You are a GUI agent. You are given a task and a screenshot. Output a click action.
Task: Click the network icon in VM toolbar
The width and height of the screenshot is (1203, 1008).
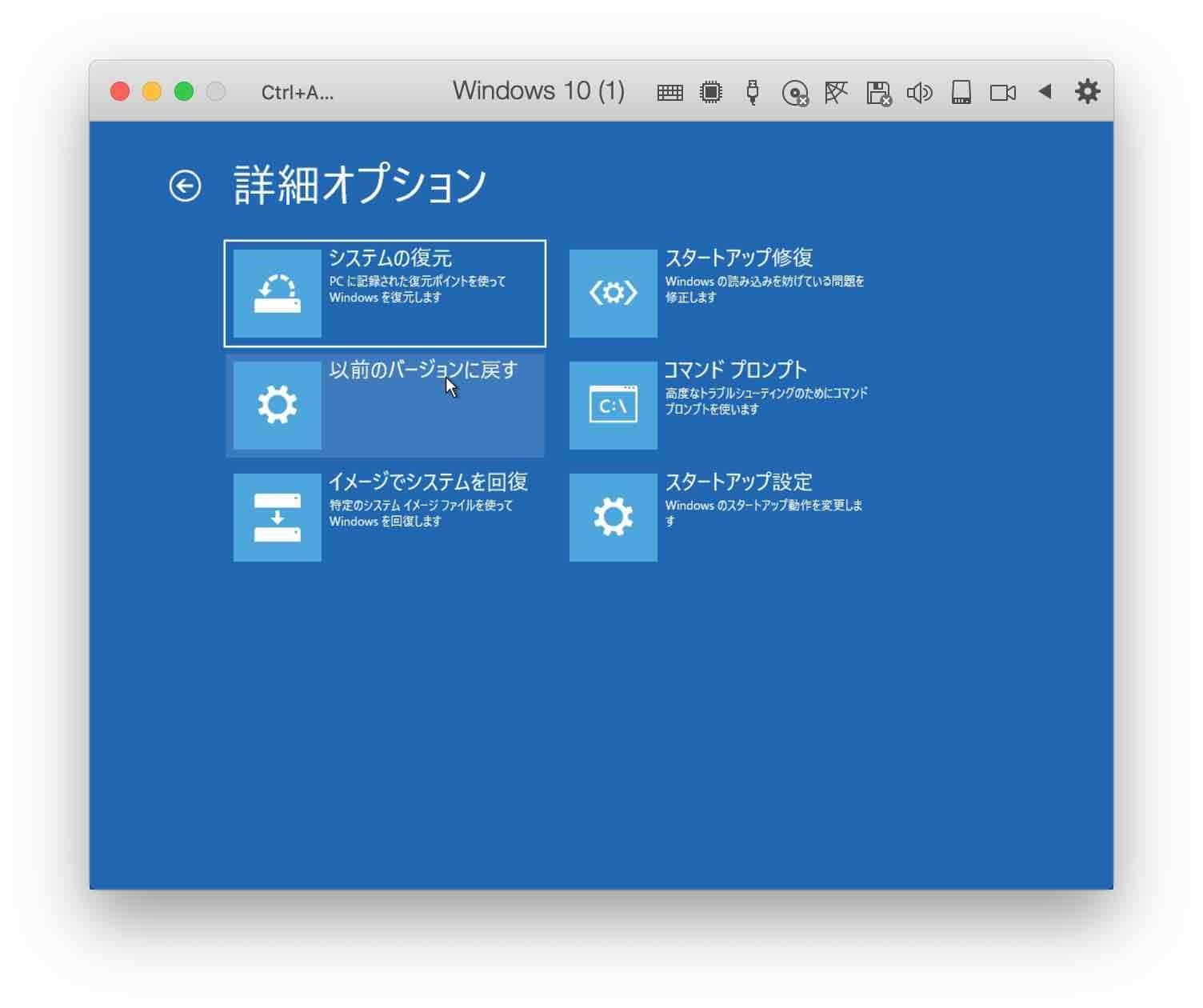836,93
